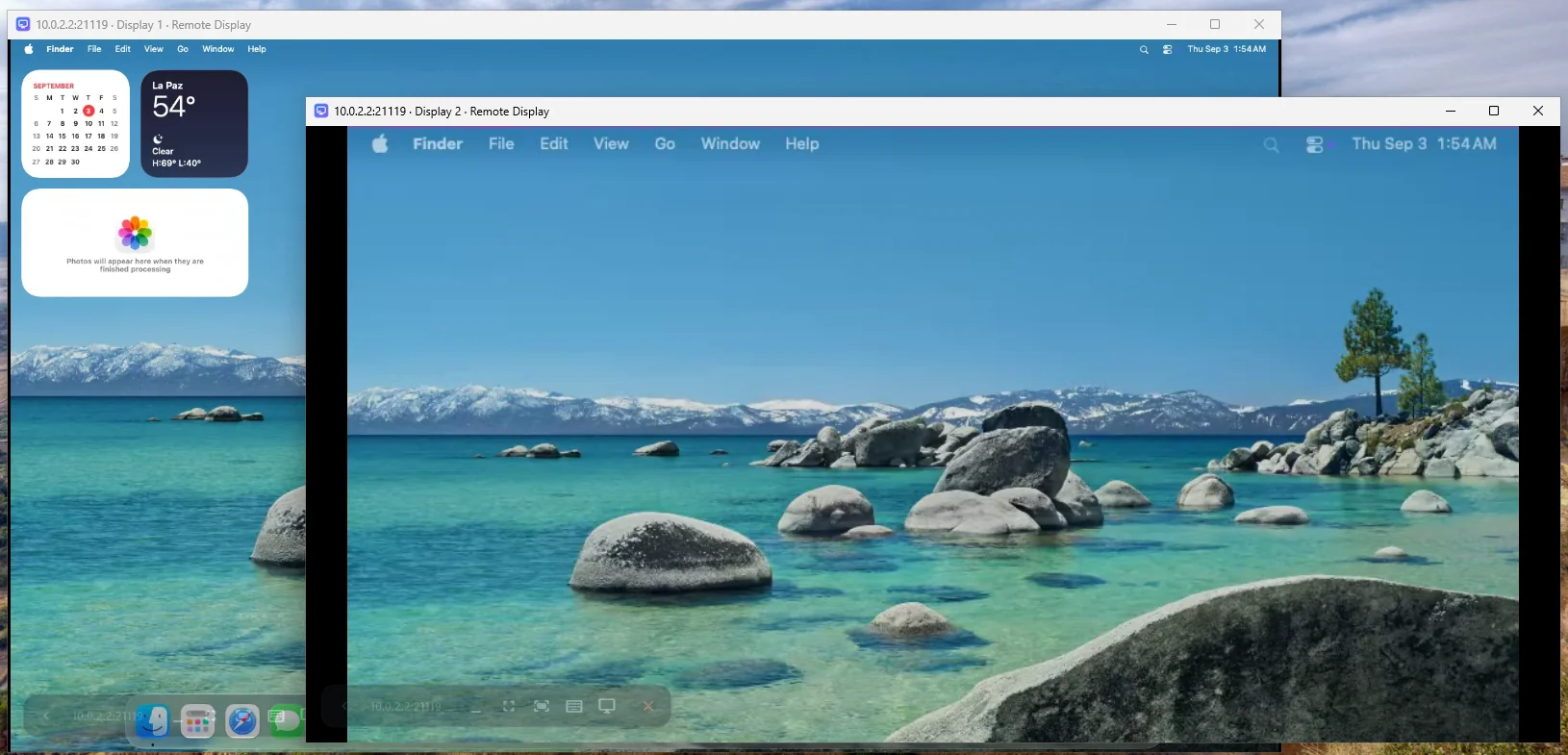
Task: Click red X disconnect icon in Display 2 toolbar
Action: coord(648,706)
